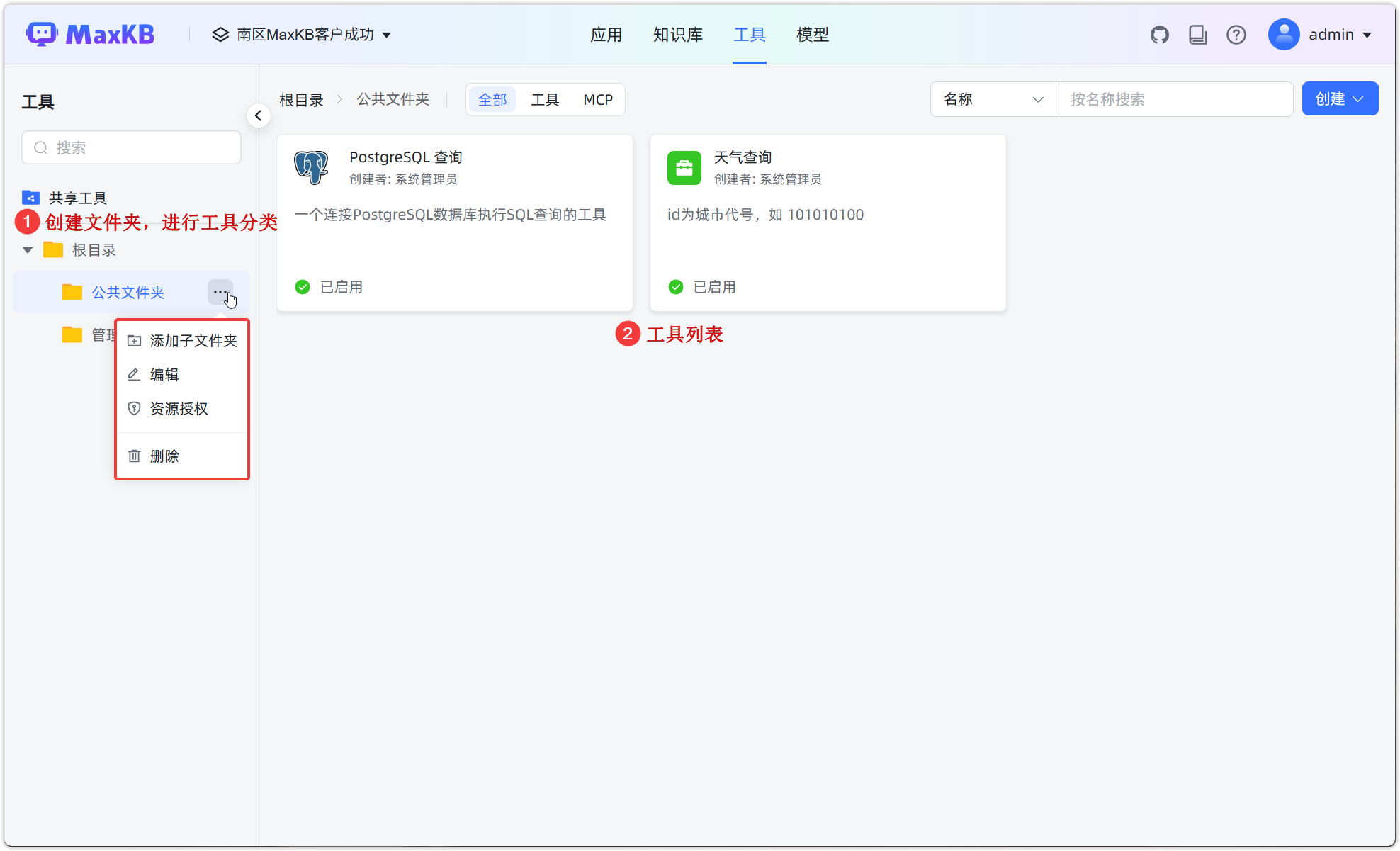Image resolution: width=1400 pixels, height=851 pixels.
Task: Open more options for 公共文件夹
Action: click(220, 292)
